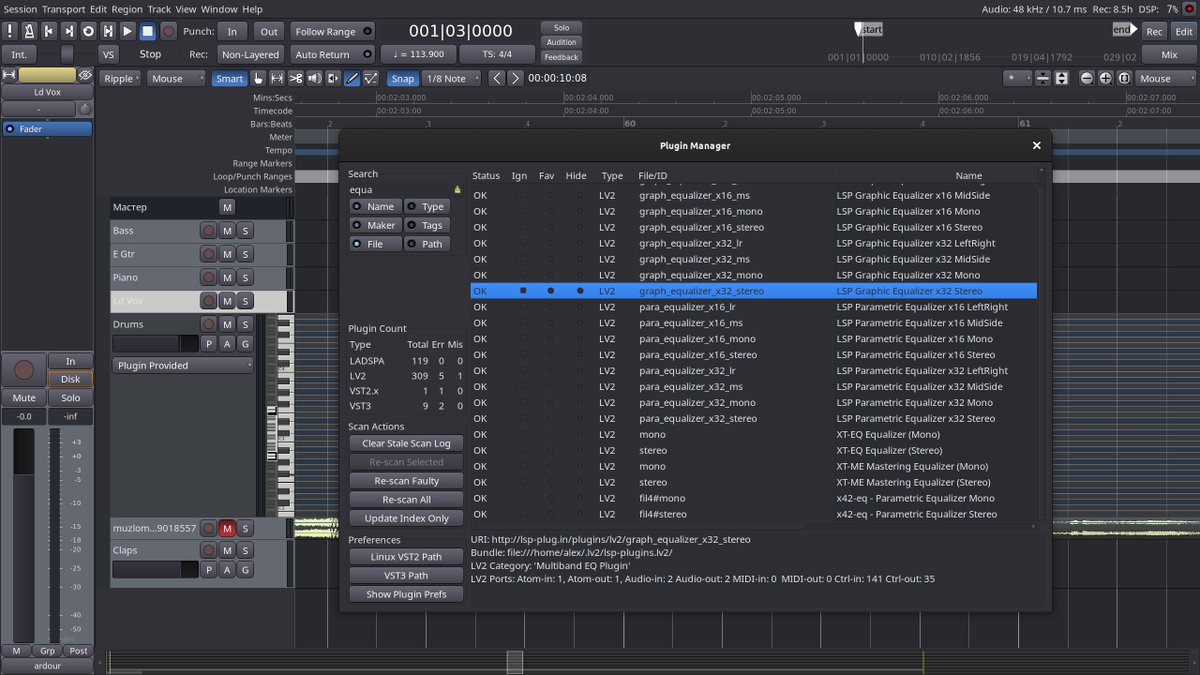Open the zoom focus Mouse dropdown at right
The image size is (1200, 675).
pos(1164,78)
